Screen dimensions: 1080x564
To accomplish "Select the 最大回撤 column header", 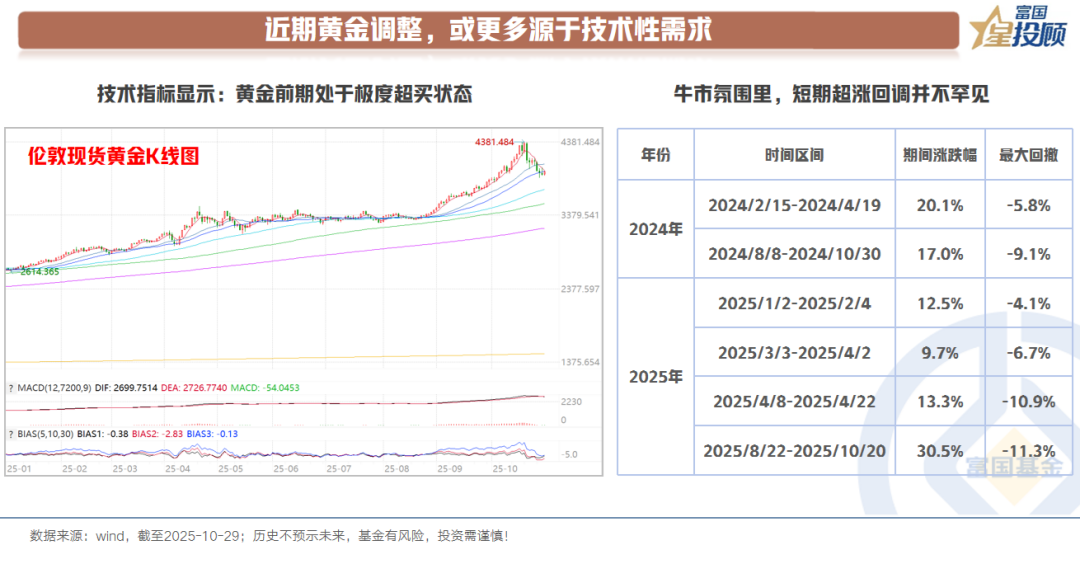I will pyautogui.click(x=1029, y=155).
